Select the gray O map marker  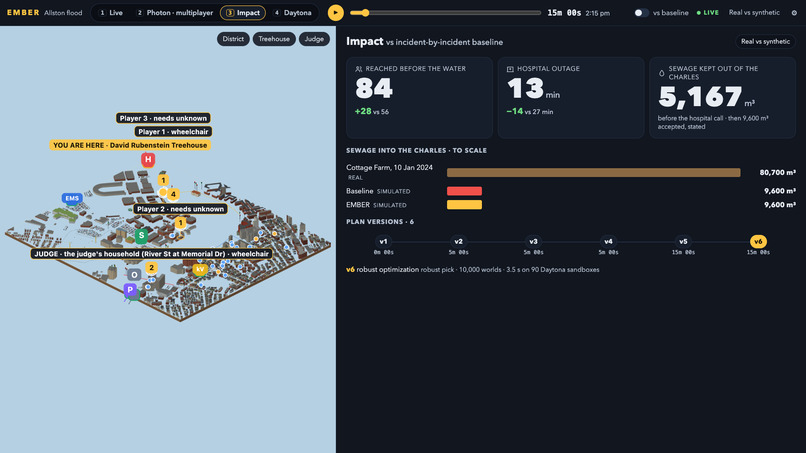coord(134,275)
